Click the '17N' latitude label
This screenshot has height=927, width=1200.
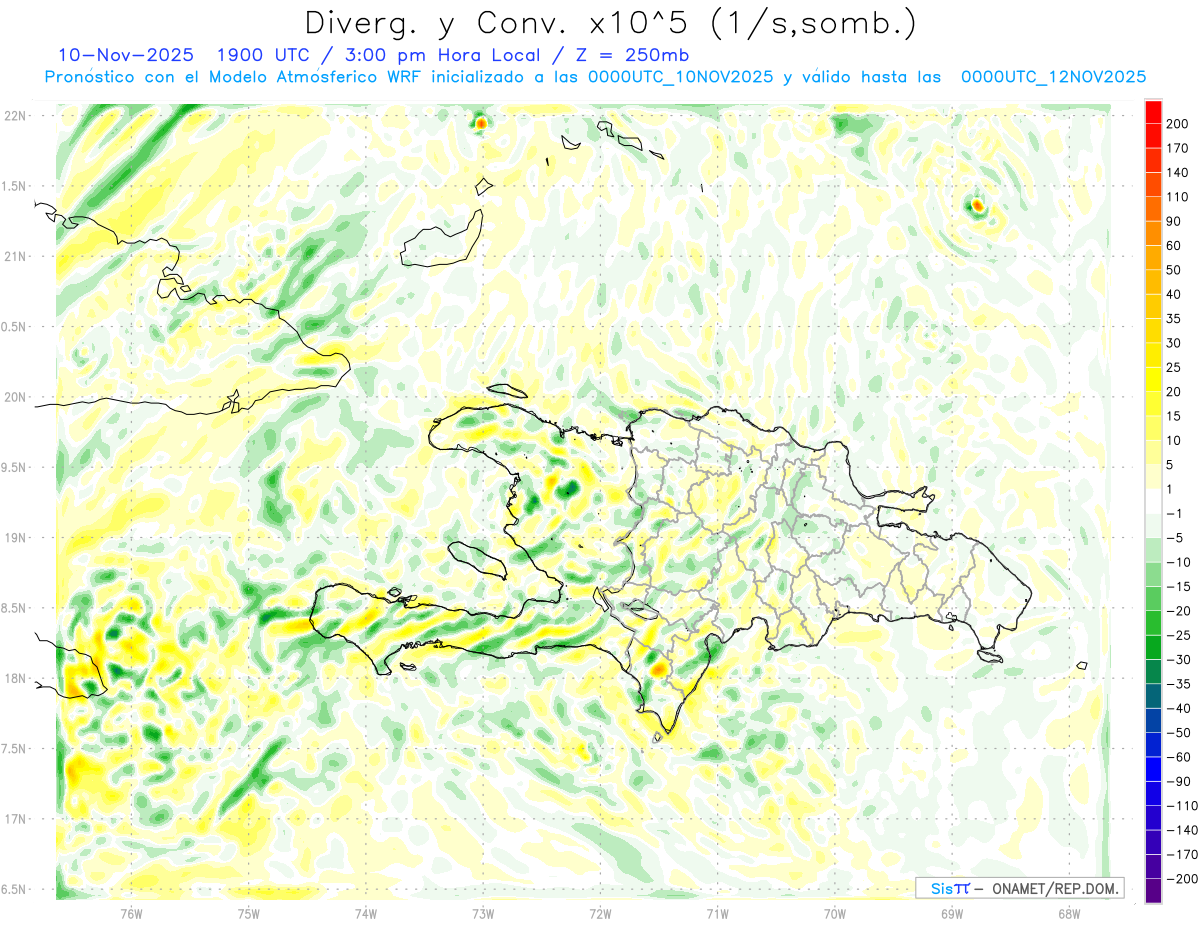(x=15, y=819)
